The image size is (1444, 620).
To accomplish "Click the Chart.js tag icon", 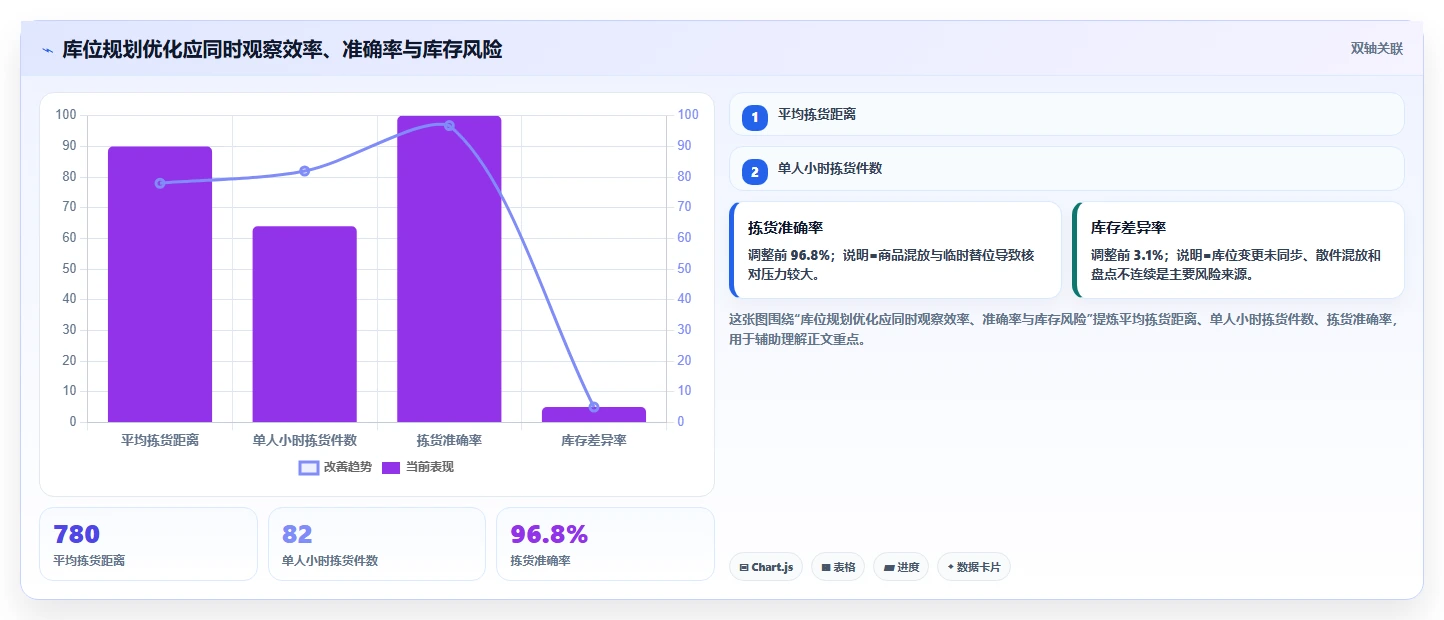I will click(x=744, y=568).
